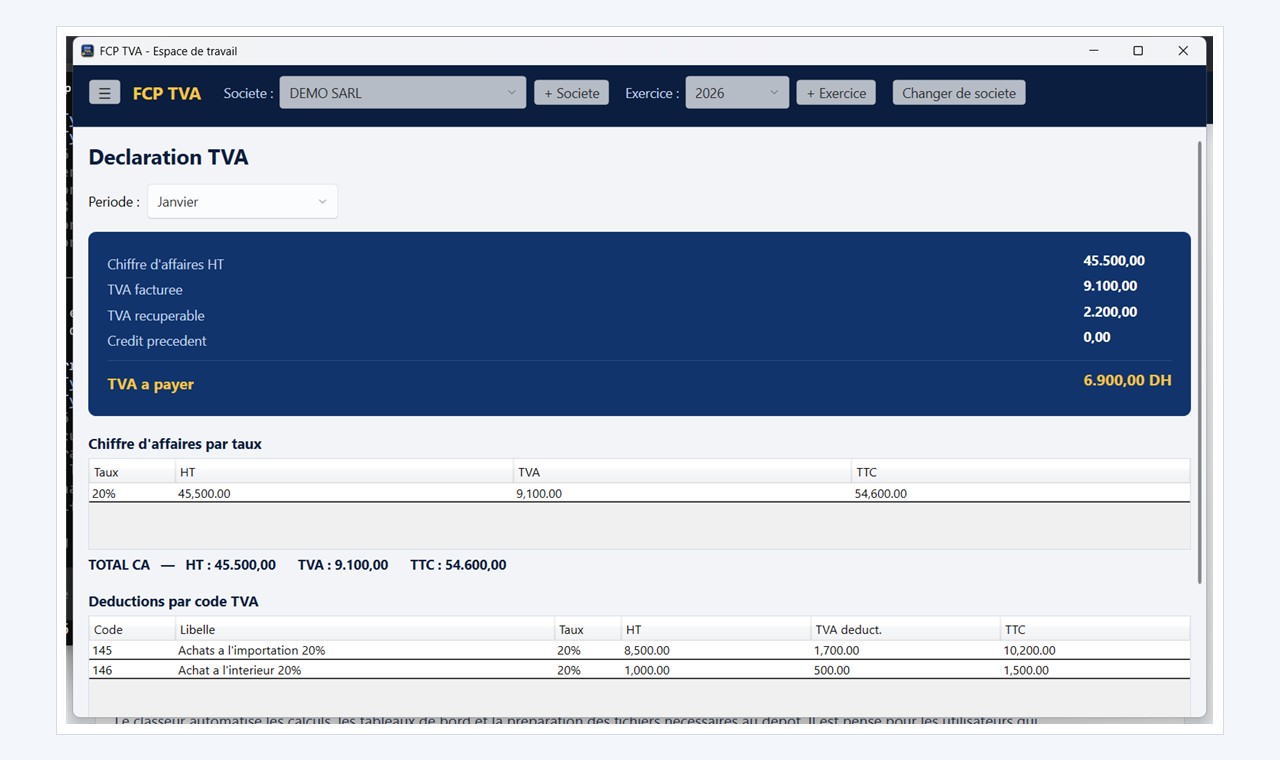Open the Societe dropdown showing DEMO SARL
This screenshot has width=1280, height=760.
402,93
